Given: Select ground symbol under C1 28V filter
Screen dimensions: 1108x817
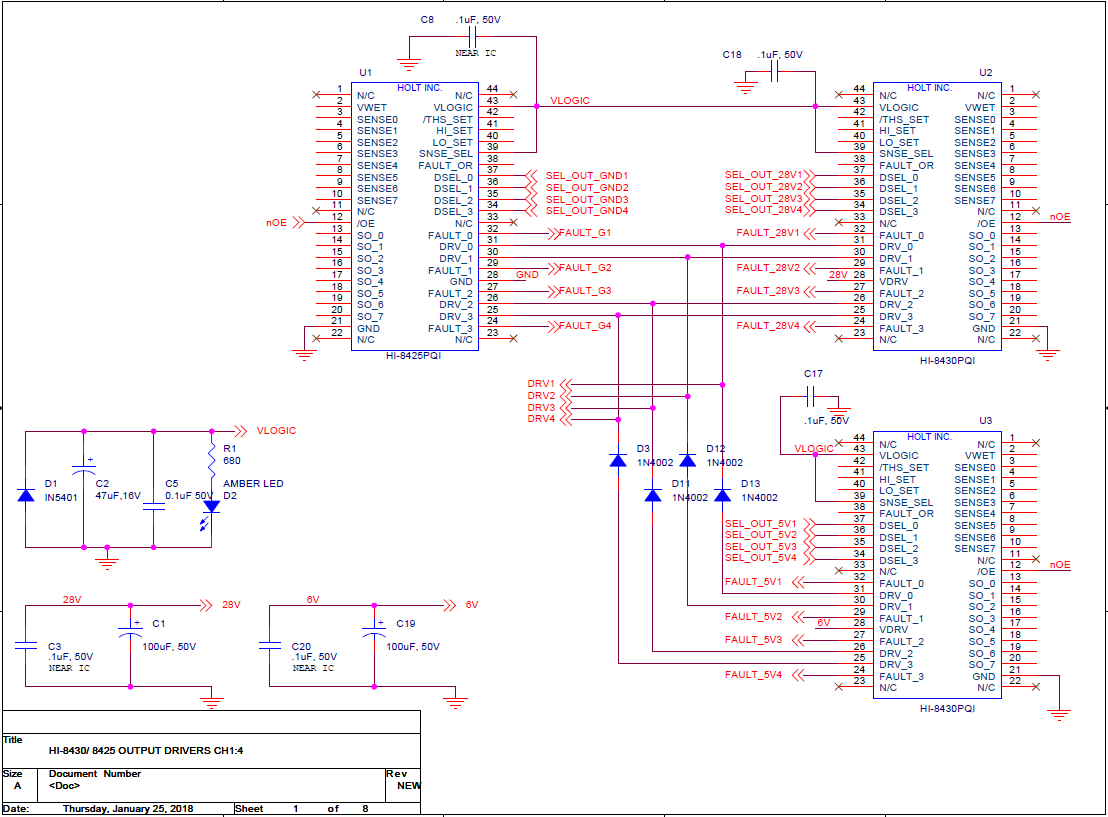Looking at the screenshot, I should (x=211, y=702).
